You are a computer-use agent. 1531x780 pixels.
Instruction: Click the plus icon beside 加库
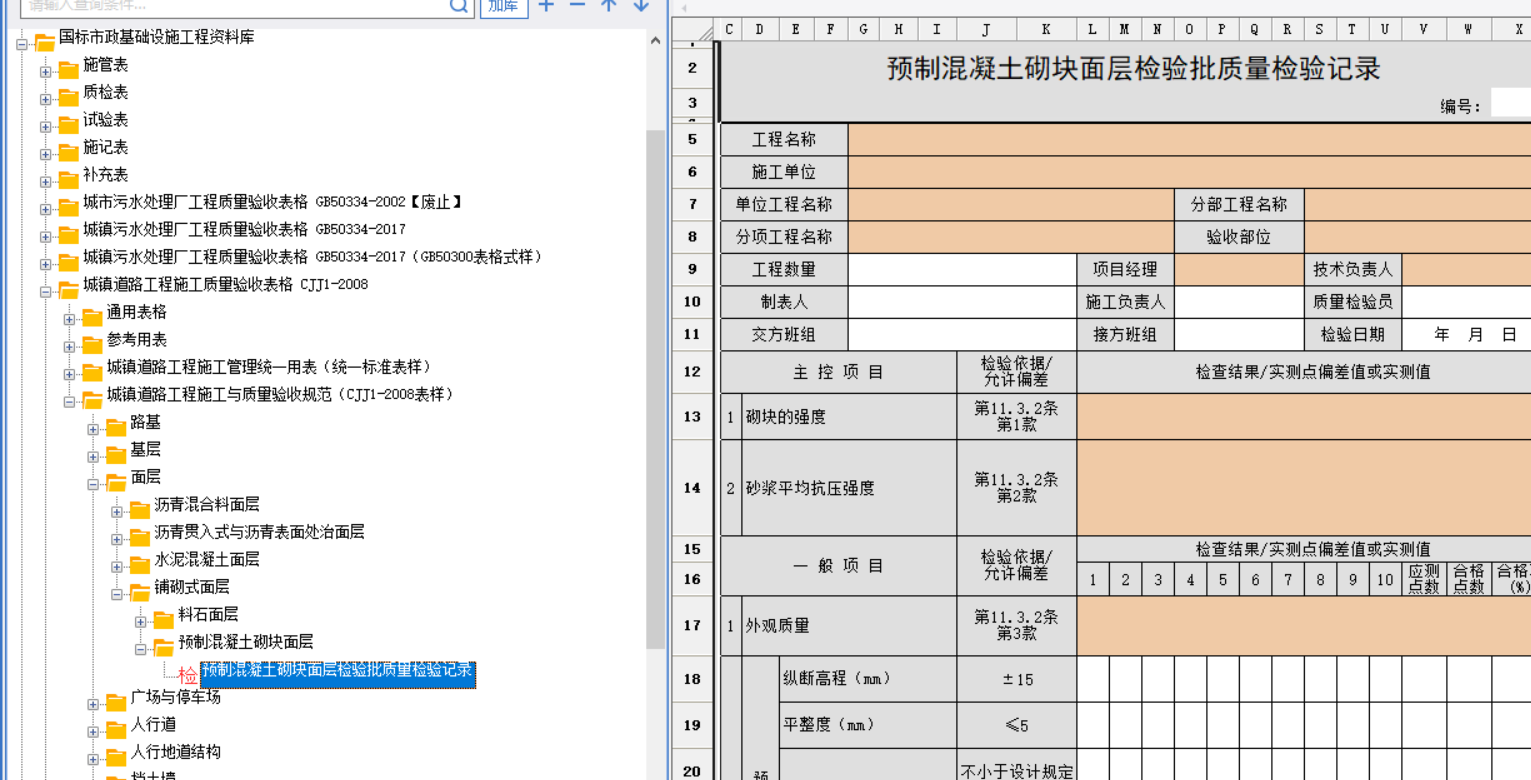click(546, 5)
